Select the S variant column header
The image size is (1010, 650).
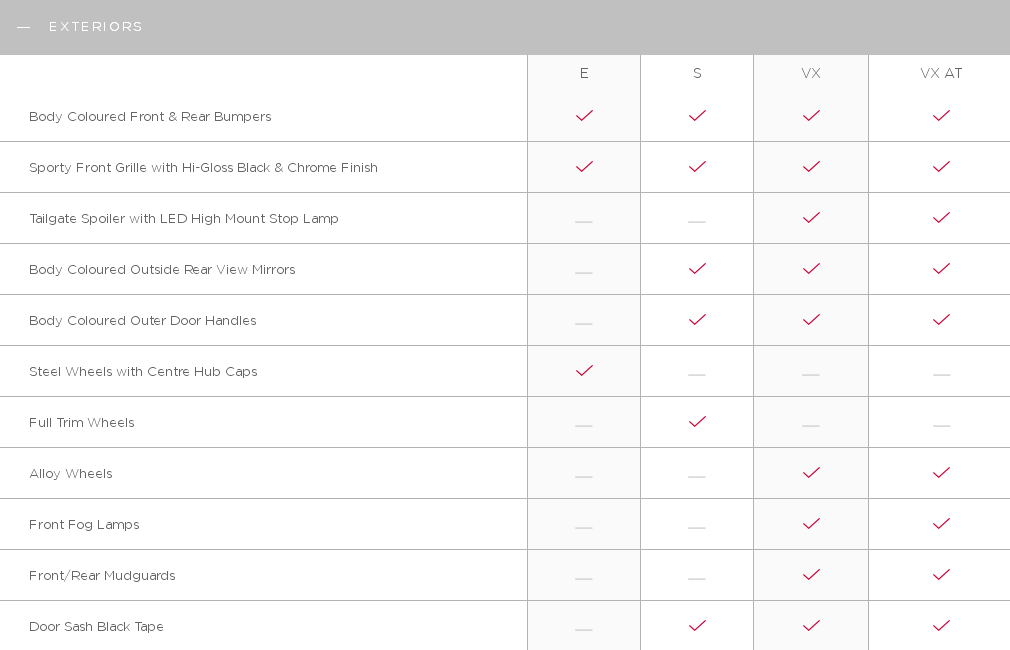click(x=697, y=73)
